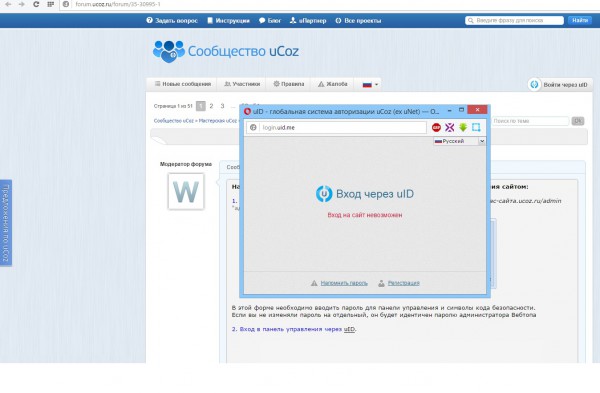Click the green download arrow extension icon

tap(463, 127)
